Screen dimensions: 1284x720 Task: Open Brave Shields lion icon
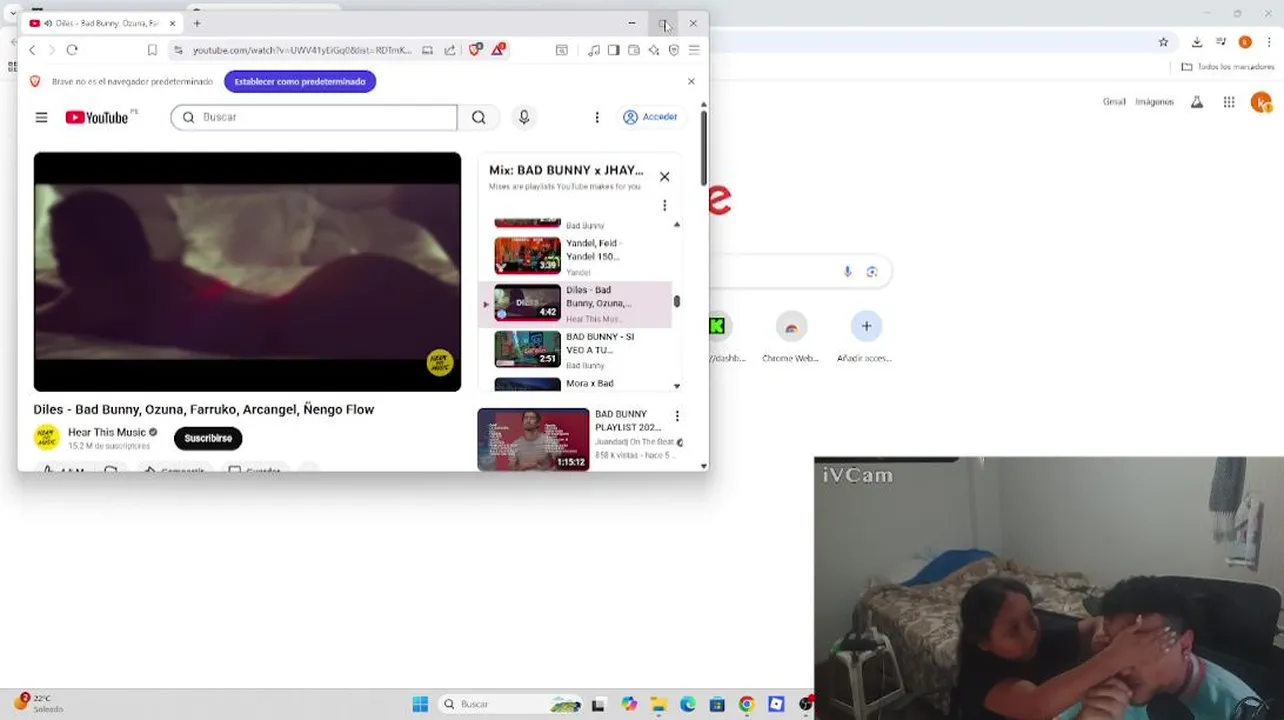(x=475, y=49)
